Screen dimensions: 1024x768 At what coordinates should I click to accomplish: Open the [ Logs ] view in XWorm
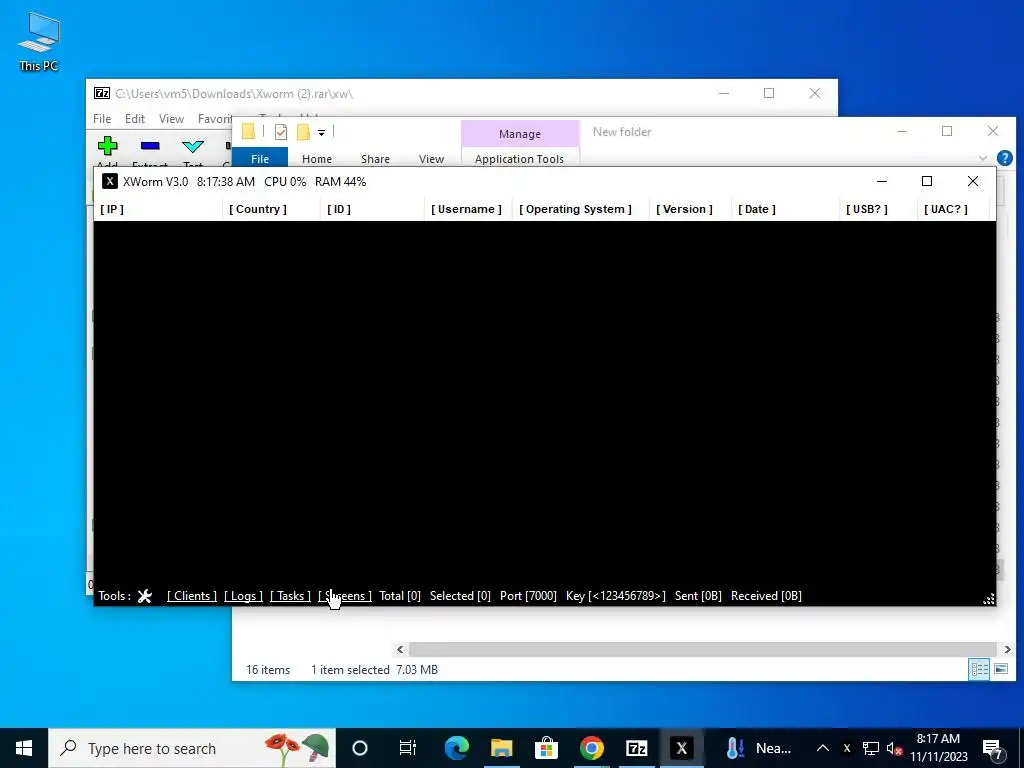click(x=243, y=596)
